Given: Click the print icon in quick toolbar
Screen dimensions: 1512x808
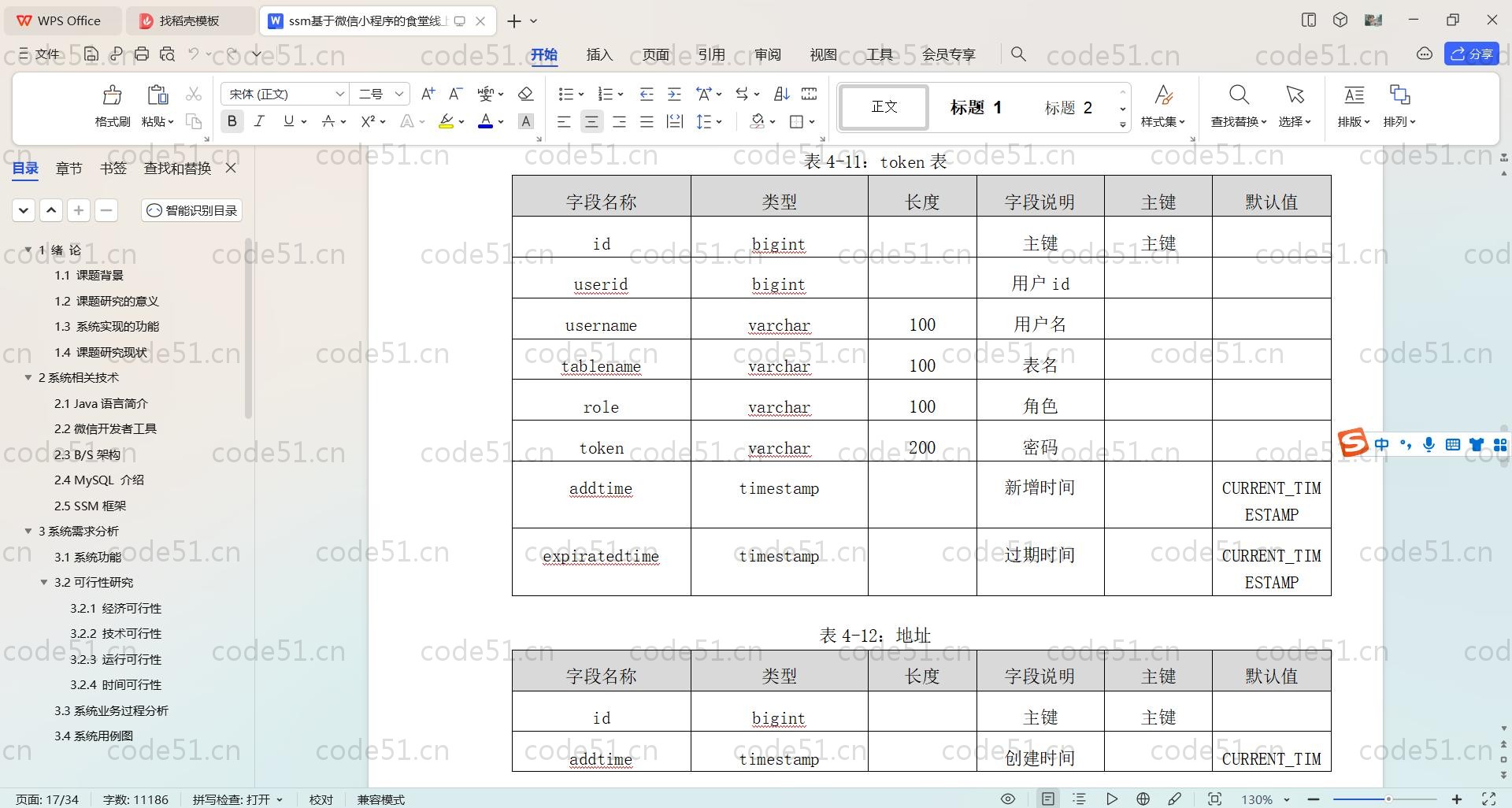Looking at the screenshot, I should coord(142,54).
